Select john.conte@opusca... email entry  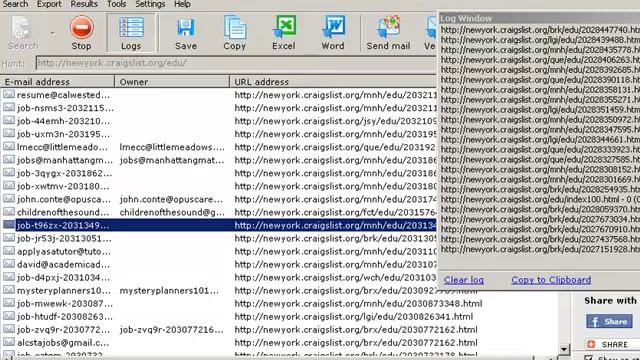pyautogui.click(x=64, y=199)
